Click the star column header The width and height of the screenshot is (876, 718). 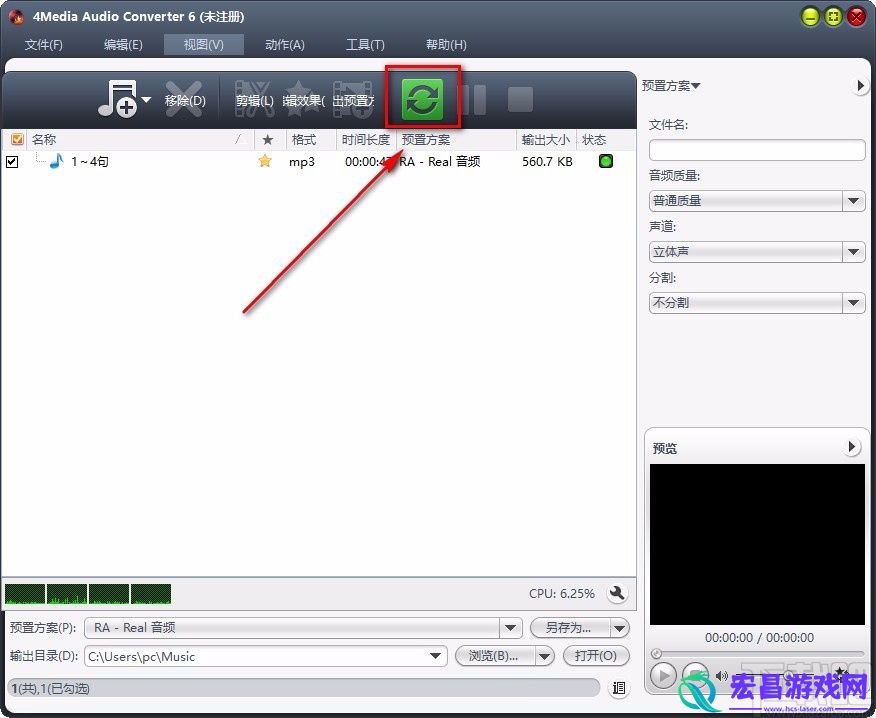point(268,140)
